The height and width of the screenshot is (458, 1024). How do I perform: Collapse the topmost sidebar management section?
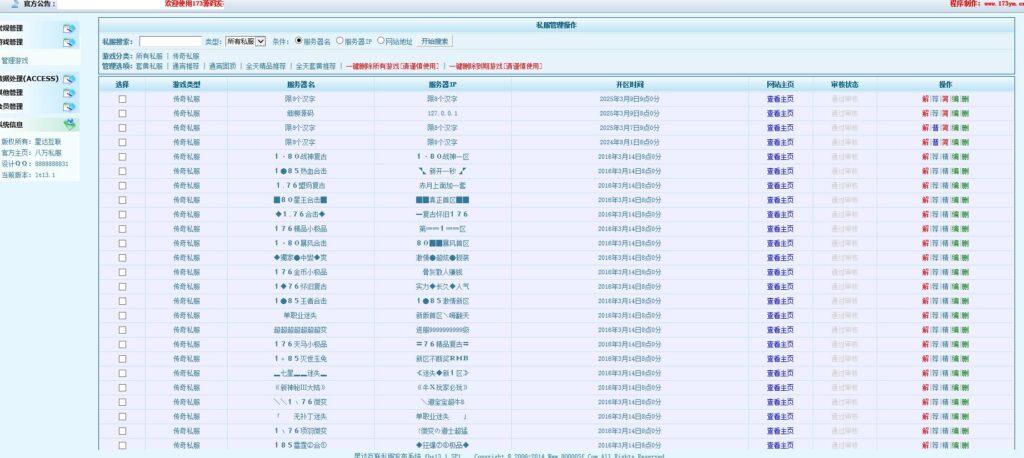click(x=69, y=29)
